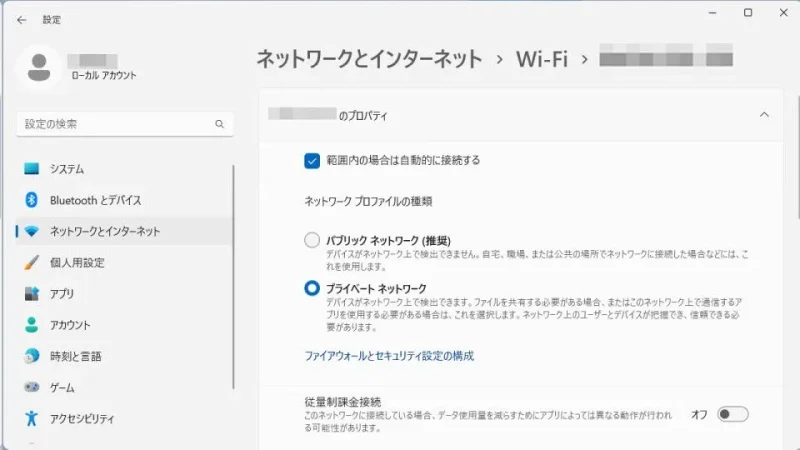
Task: Click the 個人用設定 paintbrush icon
Action: click(32, 263)
